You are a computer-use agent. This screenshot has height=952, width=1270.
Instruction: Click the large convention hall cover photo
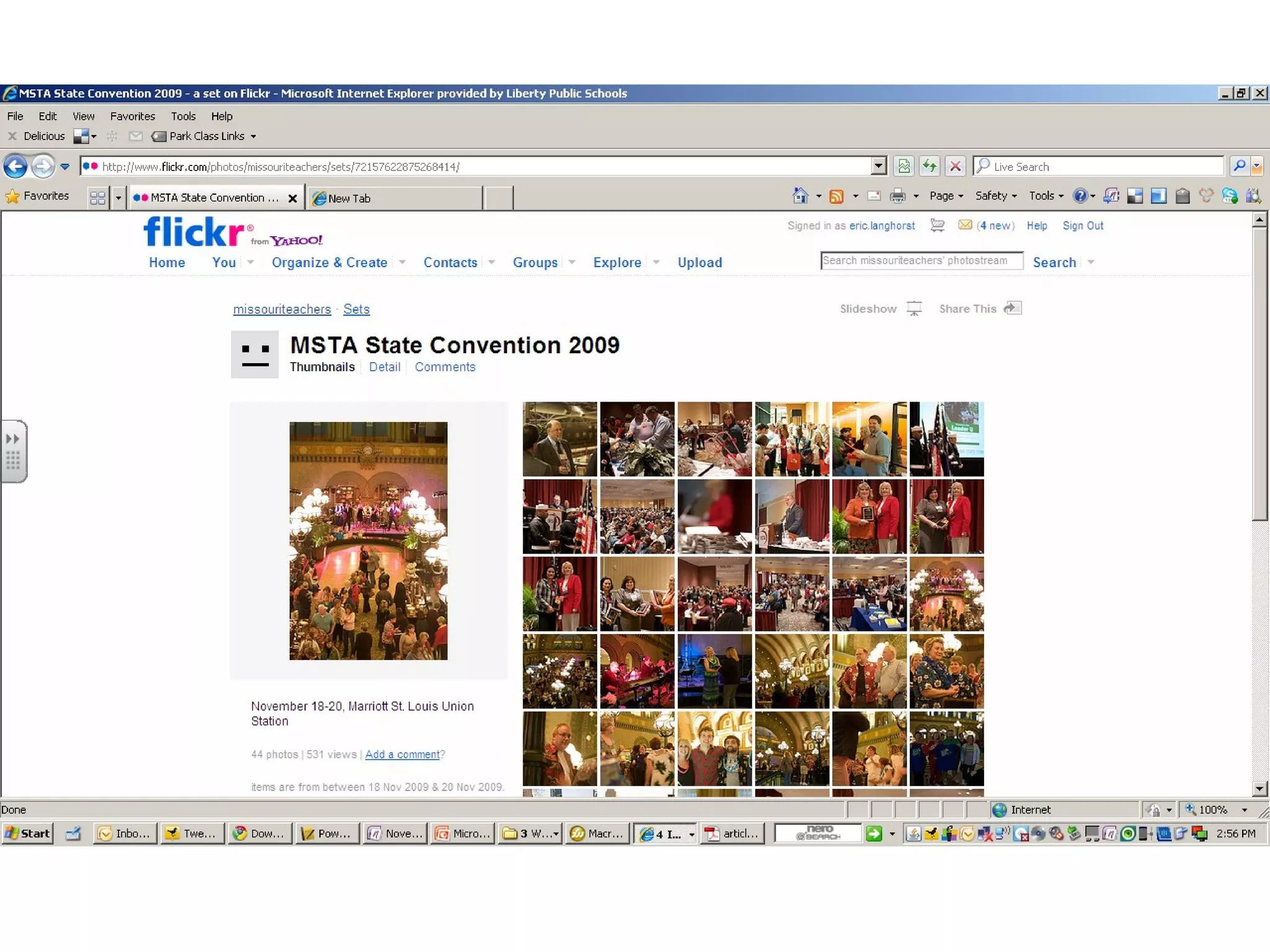coord(368,540)
